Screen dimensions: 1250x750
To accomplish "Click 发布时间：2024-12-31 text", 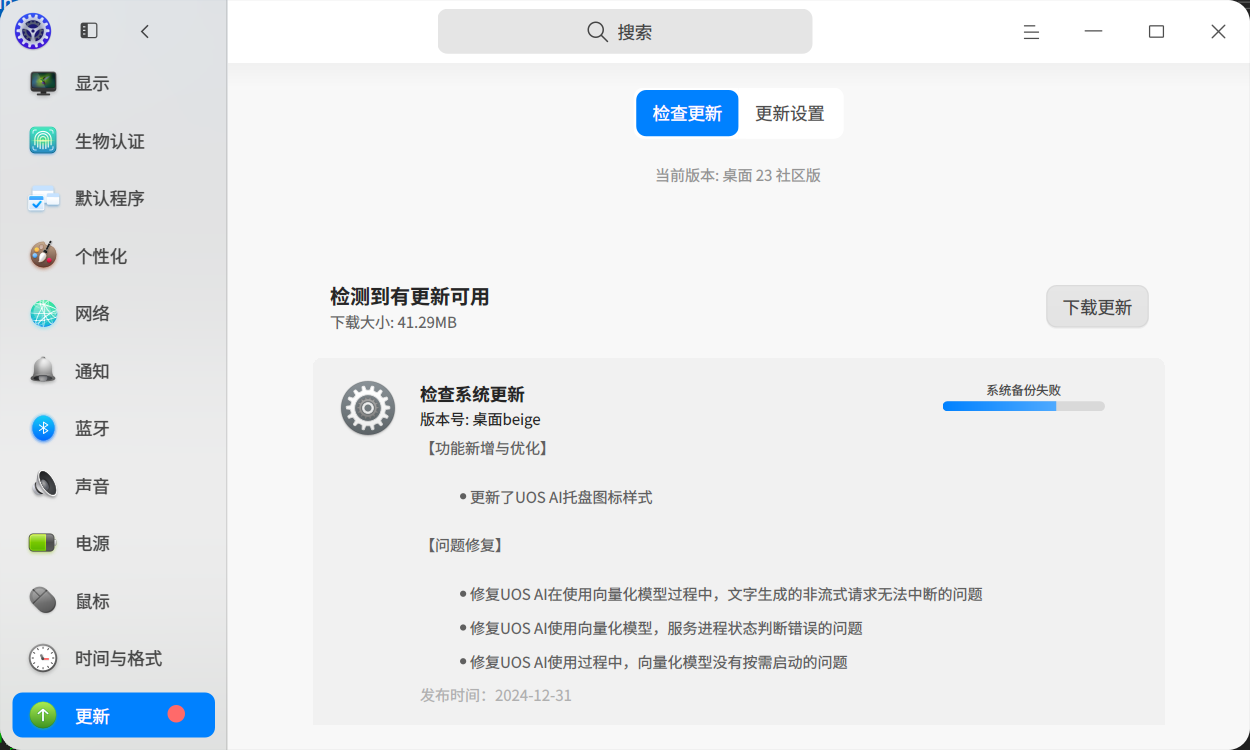I will click(x=496, y=695).
